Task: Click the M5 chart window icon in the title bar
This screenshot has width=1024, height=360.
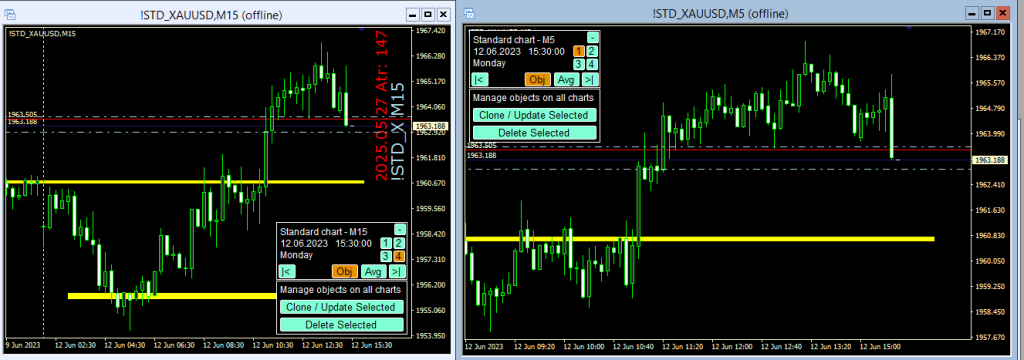Action: tap(470, 13)
